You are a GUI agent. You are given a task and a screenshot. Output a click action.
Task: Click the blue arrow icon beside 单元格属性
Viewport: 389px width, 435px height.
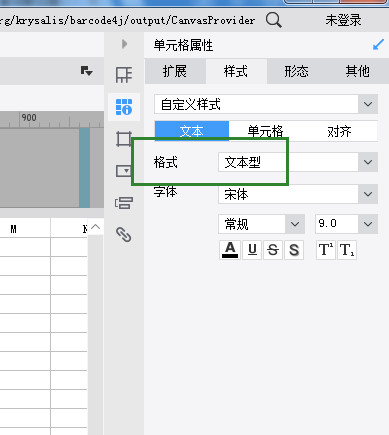(378, 45)
